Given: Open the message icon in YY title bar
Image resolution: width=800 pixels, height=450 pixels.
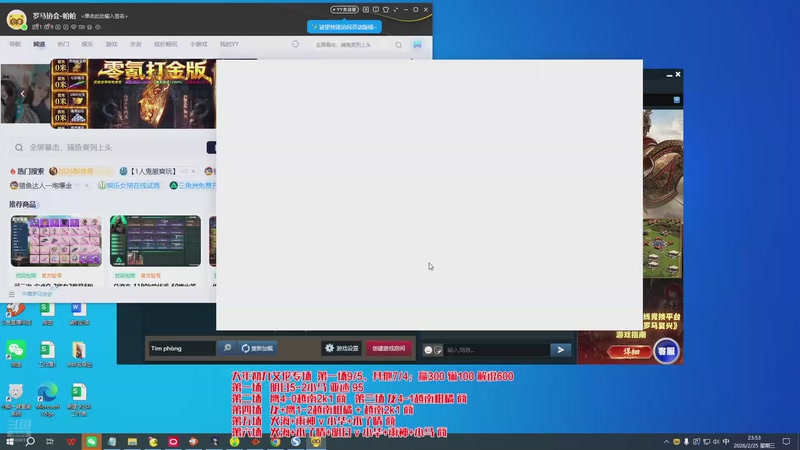Looking at the screenshot, I should [376, 10].
